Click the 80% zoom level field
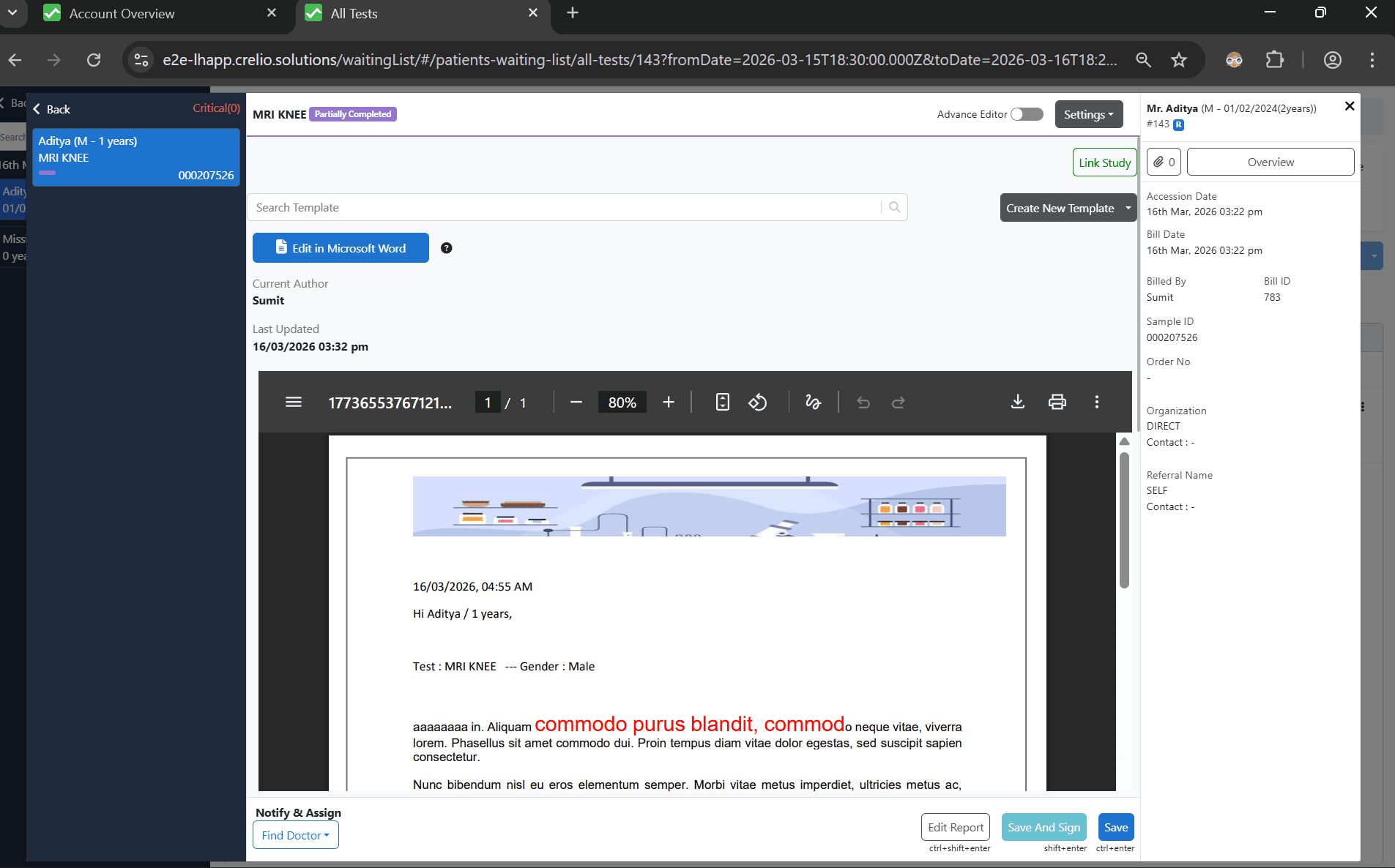Screen dimensions: 1395x868 622,403
